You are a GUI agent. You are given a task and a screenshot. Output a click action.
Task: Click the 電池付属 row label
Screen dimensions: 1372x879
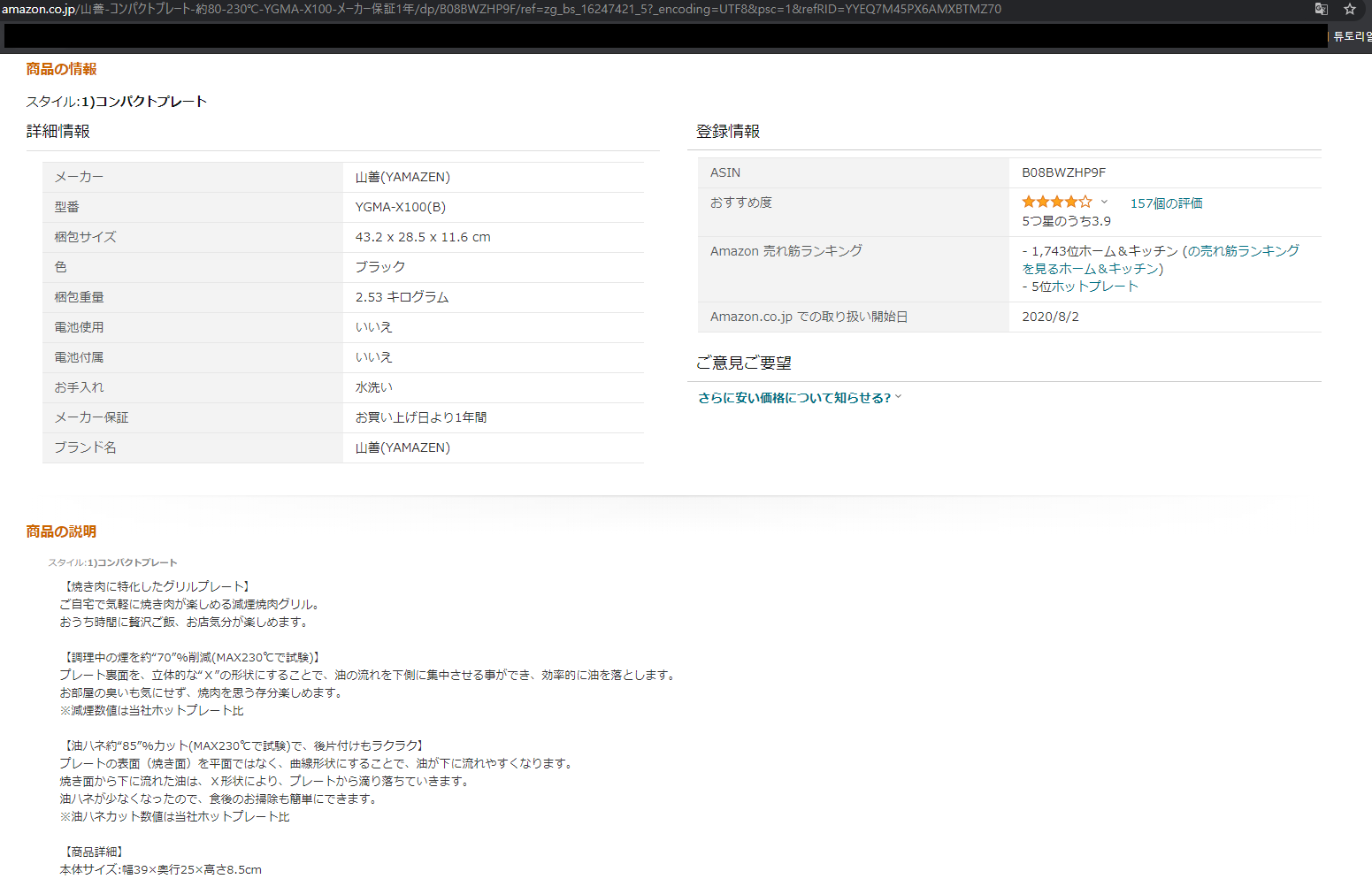point(79,357)
